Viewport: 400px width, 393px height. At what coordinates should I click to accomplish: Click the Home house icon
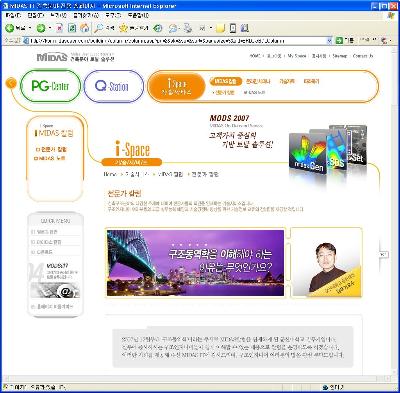point(85,28)
